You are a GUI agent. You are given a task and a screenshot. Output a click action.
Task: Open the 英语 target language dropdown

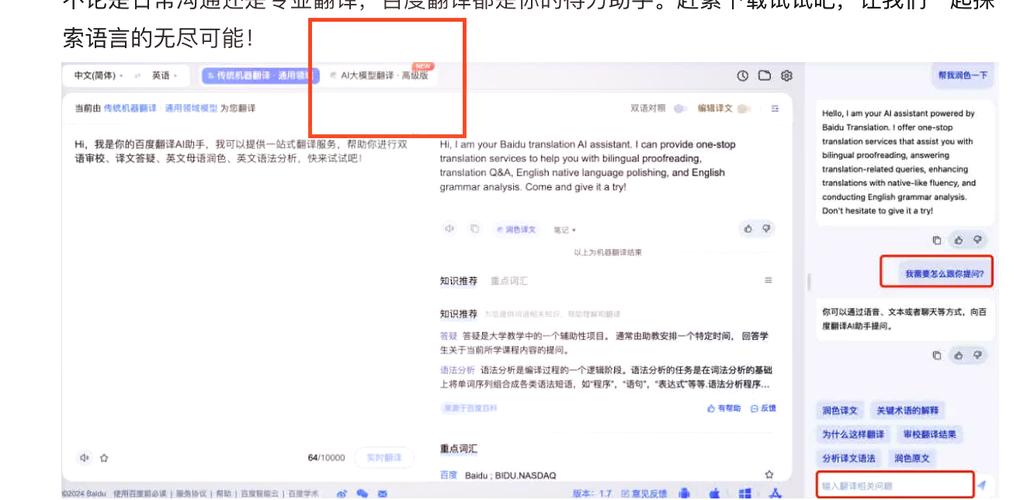tap(165, 76)
